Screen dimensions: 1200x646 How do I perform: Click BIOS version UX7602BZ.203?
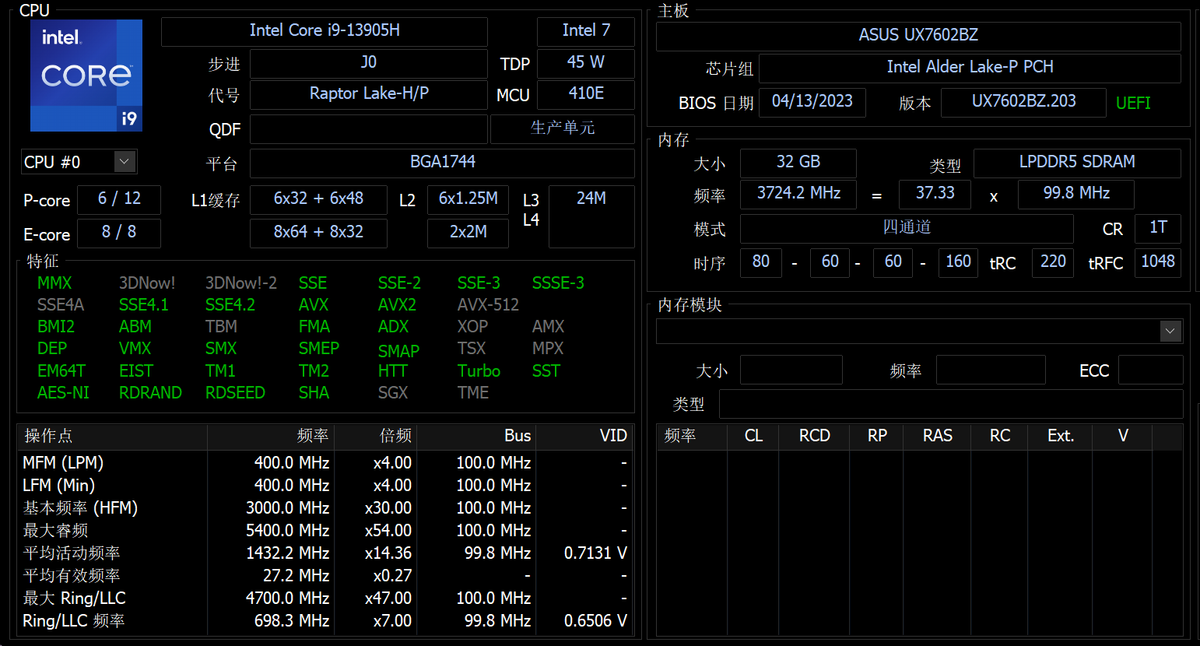(1024, 103)
